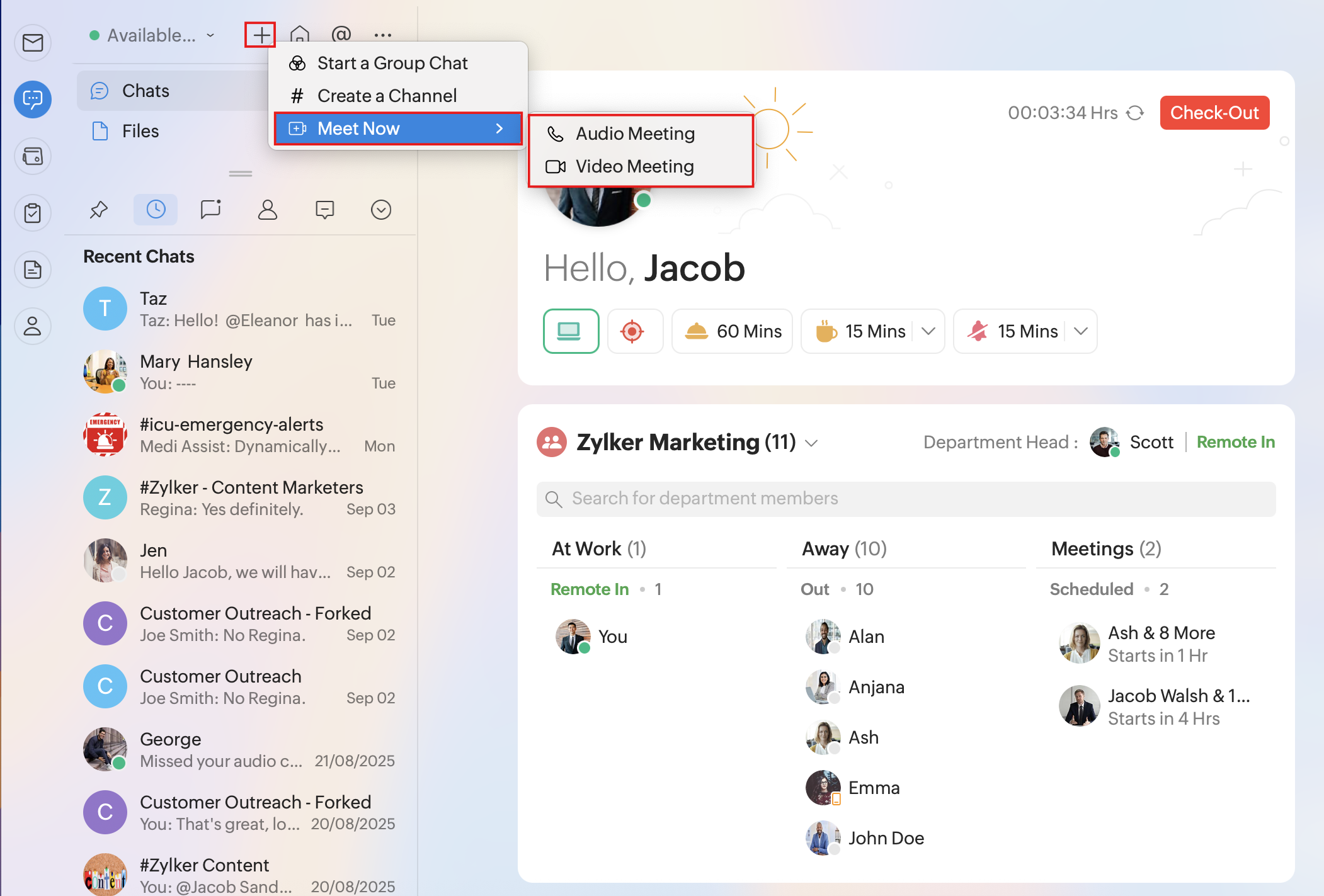Refresh the check-in timer
The width and height of the screenshot is (1324, 896).
1135,113
